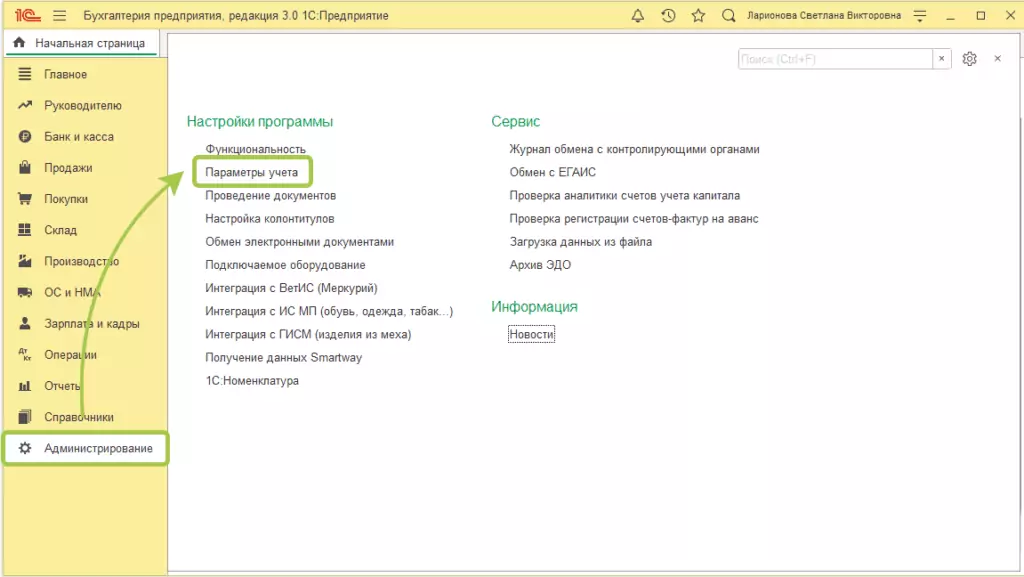Select Банк и касса in sidebar
The height and width of the screenshot is (577, 1024).
tap(78, 137)
